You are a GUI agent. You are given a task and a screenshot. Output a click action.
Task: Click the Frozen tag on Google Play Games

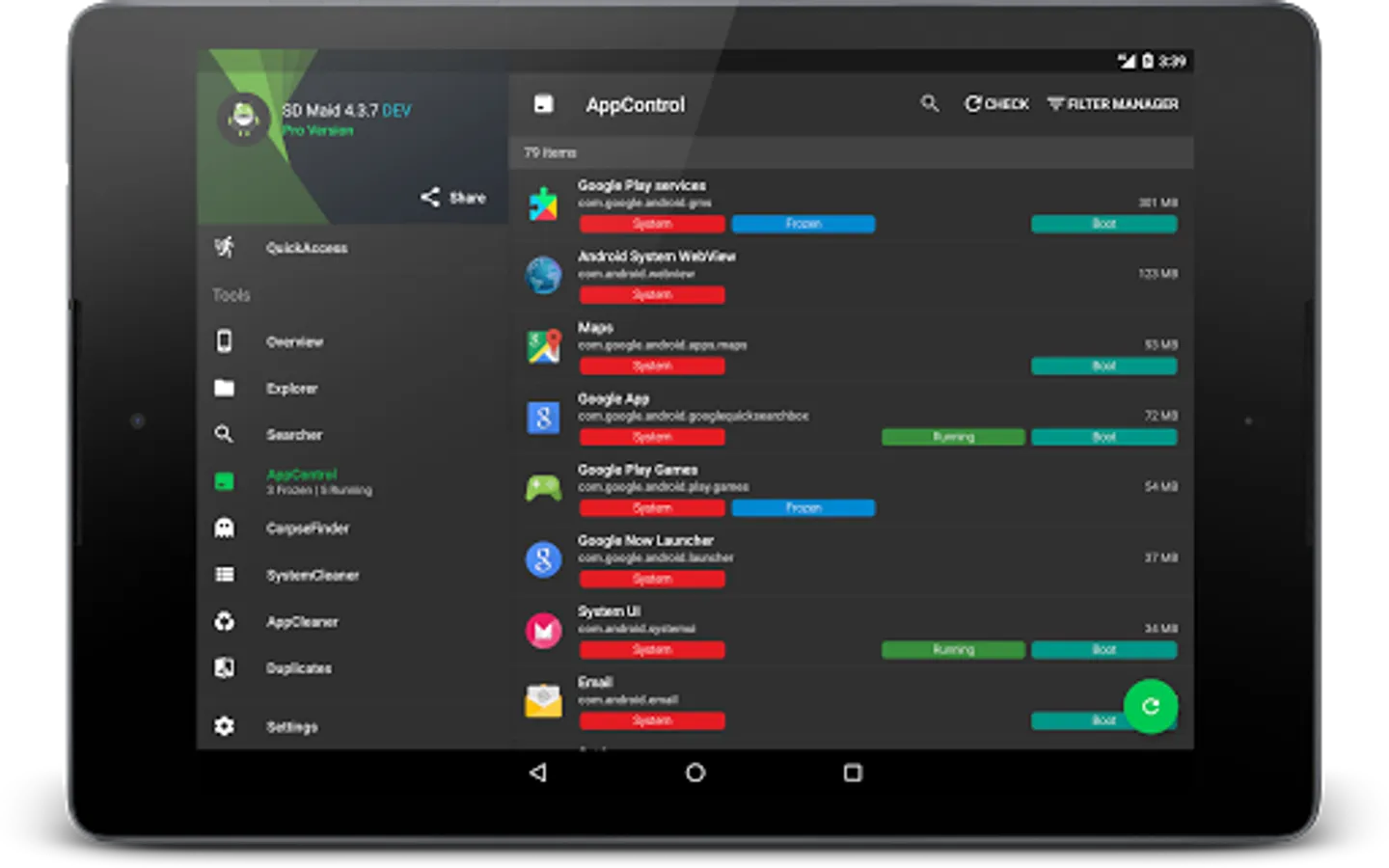pos(803,507)
